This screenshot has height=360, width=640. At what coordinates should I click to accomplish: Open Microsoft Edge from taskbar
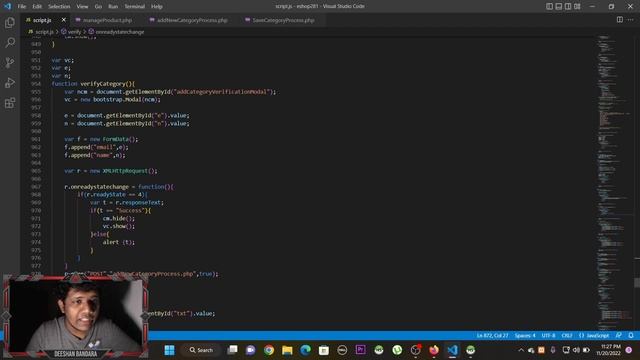305,350
